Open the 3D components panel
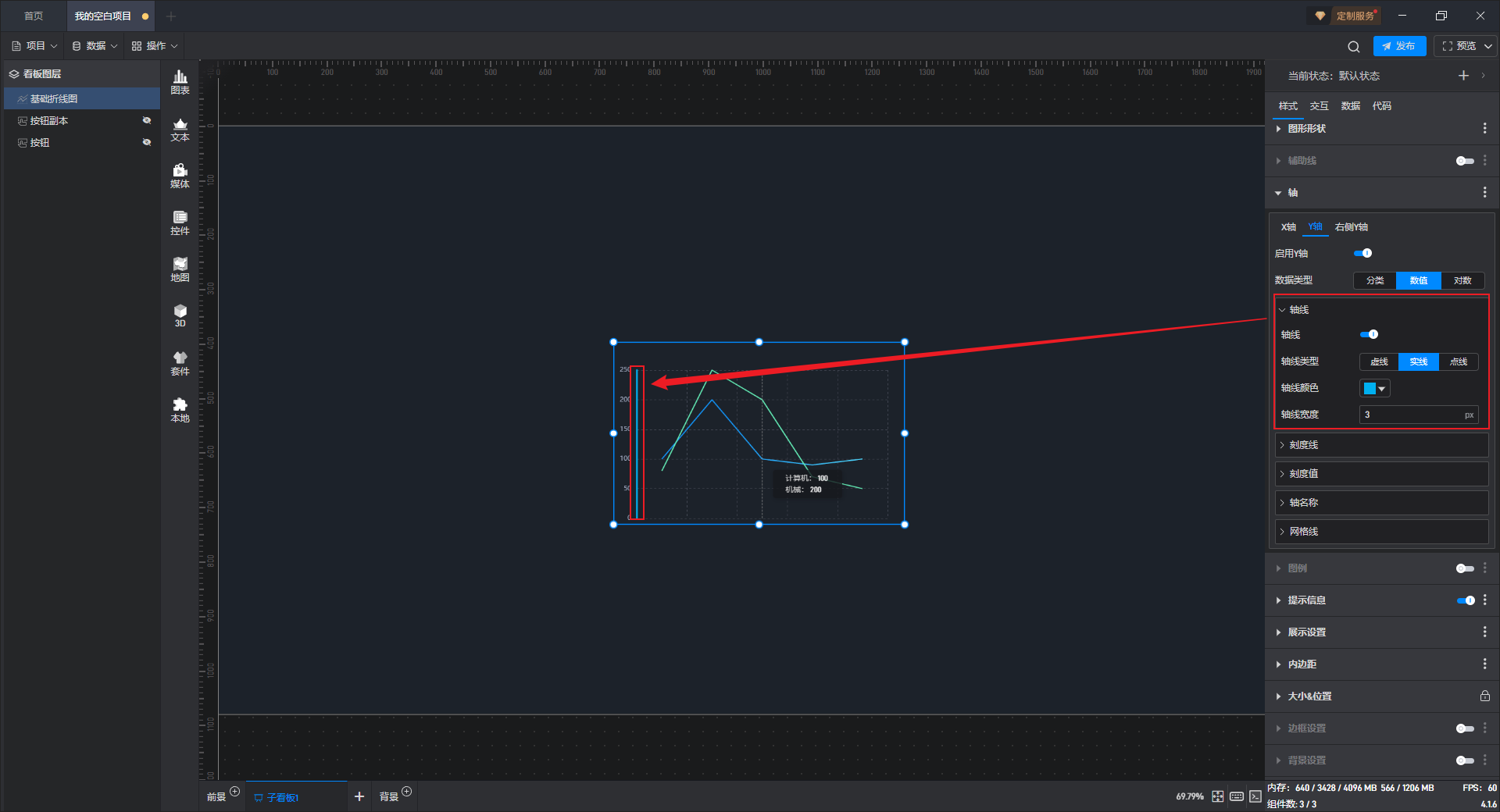 180,316
